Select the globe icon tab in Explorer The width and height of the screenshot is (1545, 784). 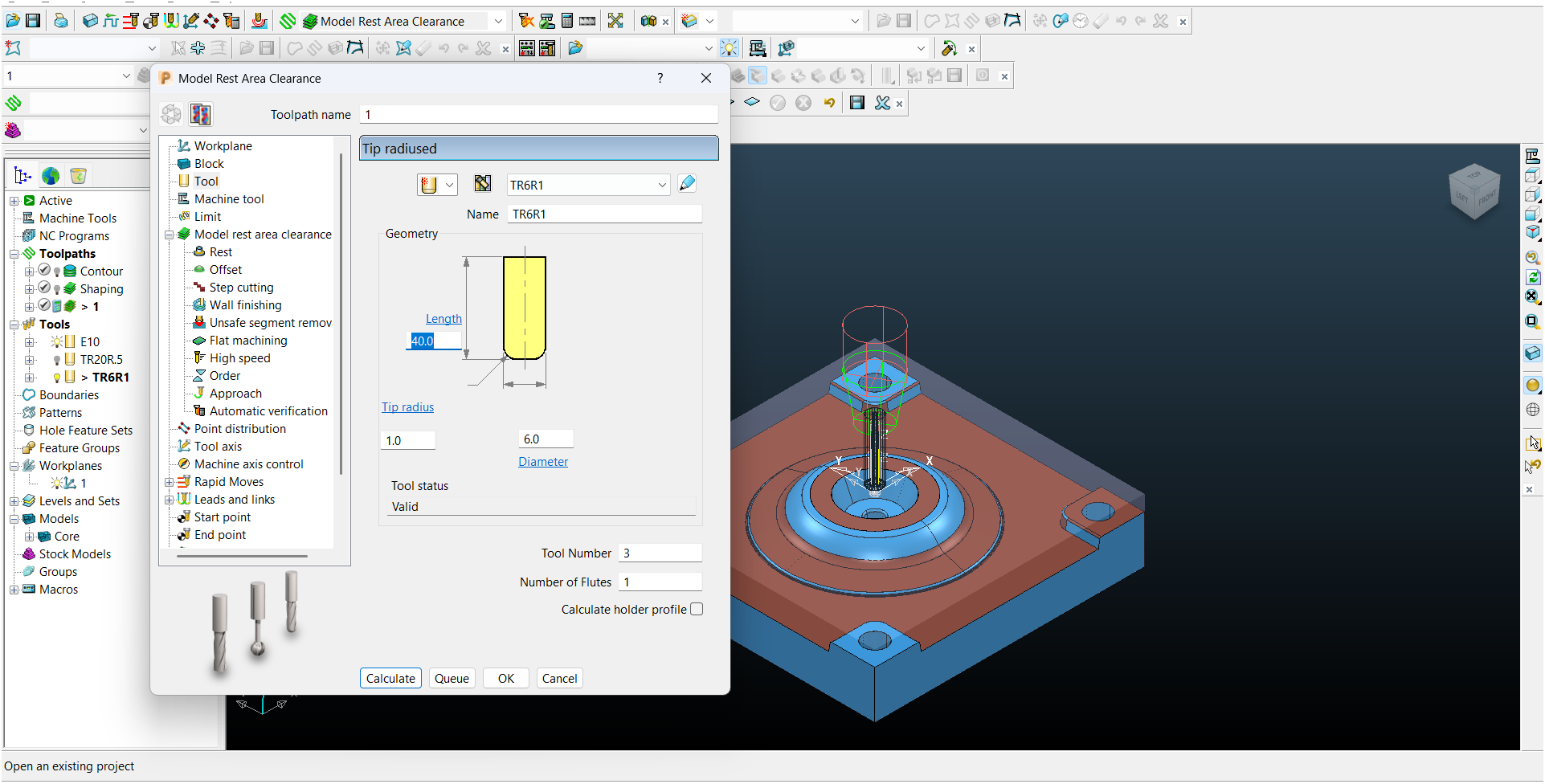[x=51, y=176]
